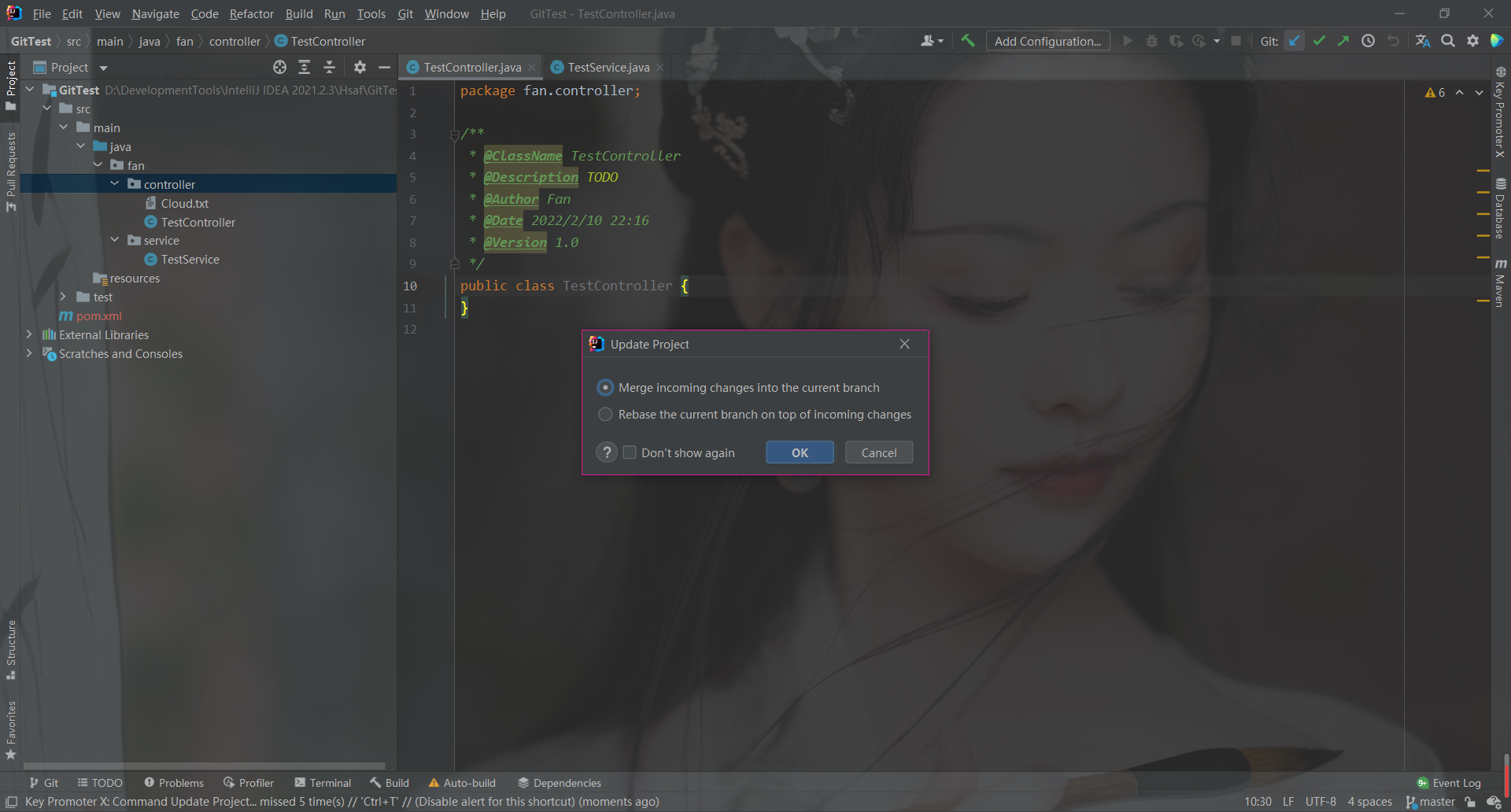1511x812 pixels.
Task: Commit changes using the green checkmark icon
Action: pos(1319,40)
